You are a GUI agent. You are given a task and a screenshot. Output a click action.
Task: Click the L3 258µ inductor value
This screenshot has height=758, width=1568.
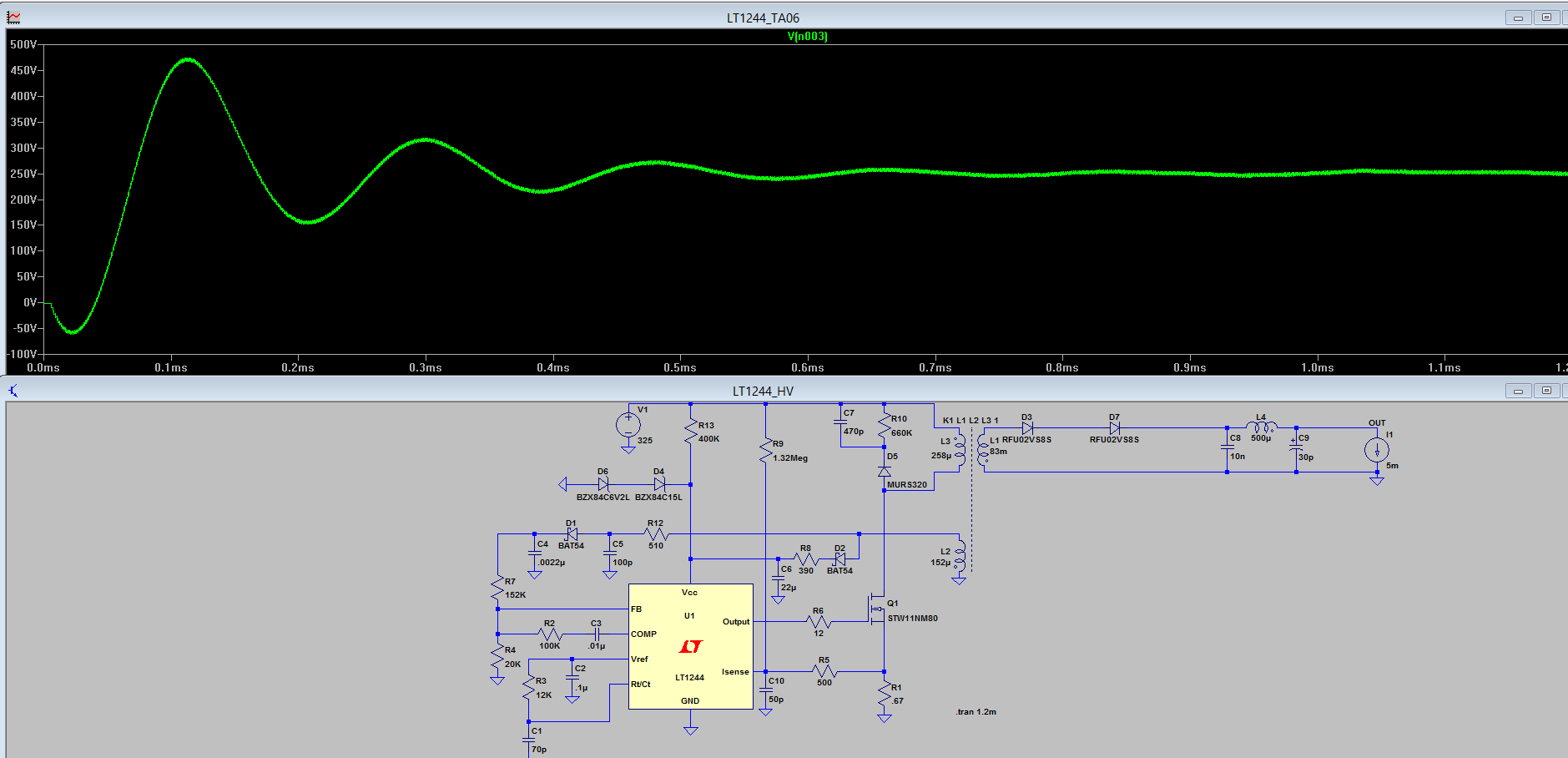pyautogui.click(x=941, y=455)
